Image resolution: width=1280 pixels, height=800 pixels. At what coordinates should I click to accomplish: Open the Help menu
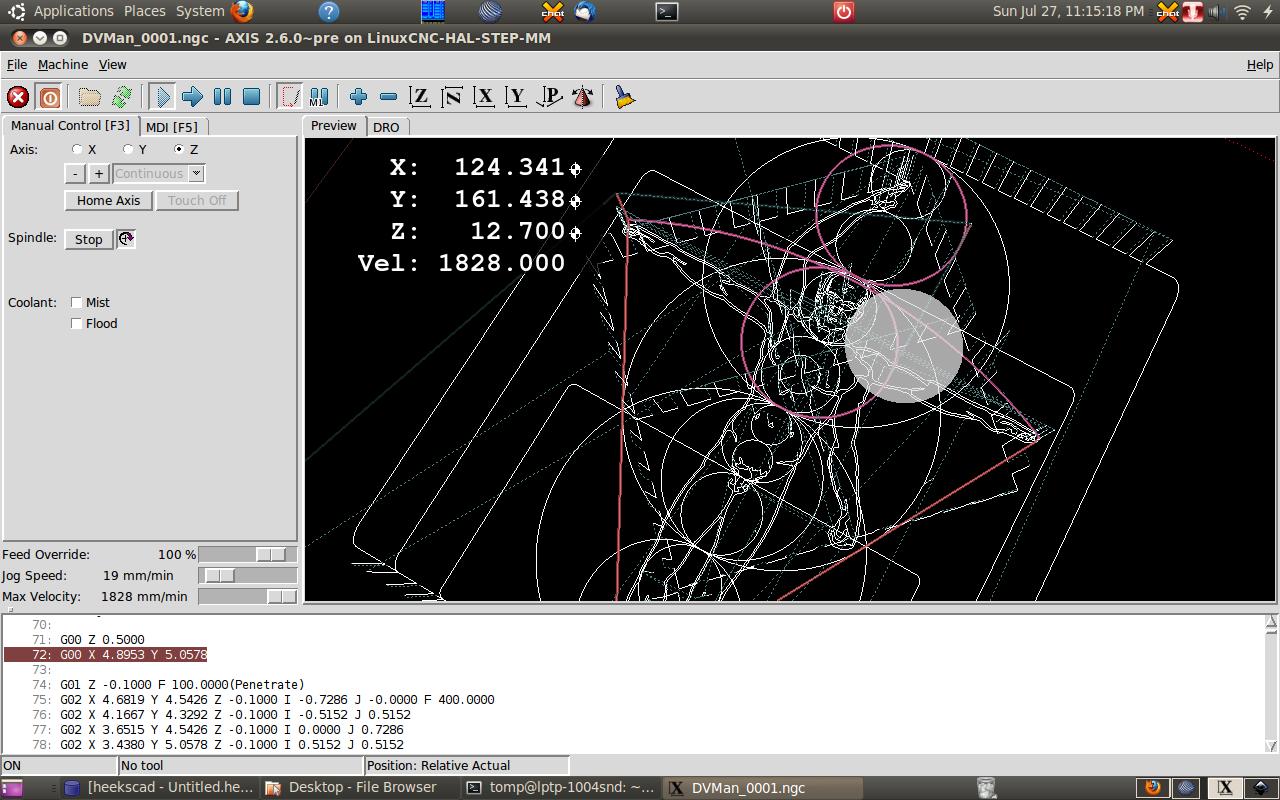coord(1260,64)
